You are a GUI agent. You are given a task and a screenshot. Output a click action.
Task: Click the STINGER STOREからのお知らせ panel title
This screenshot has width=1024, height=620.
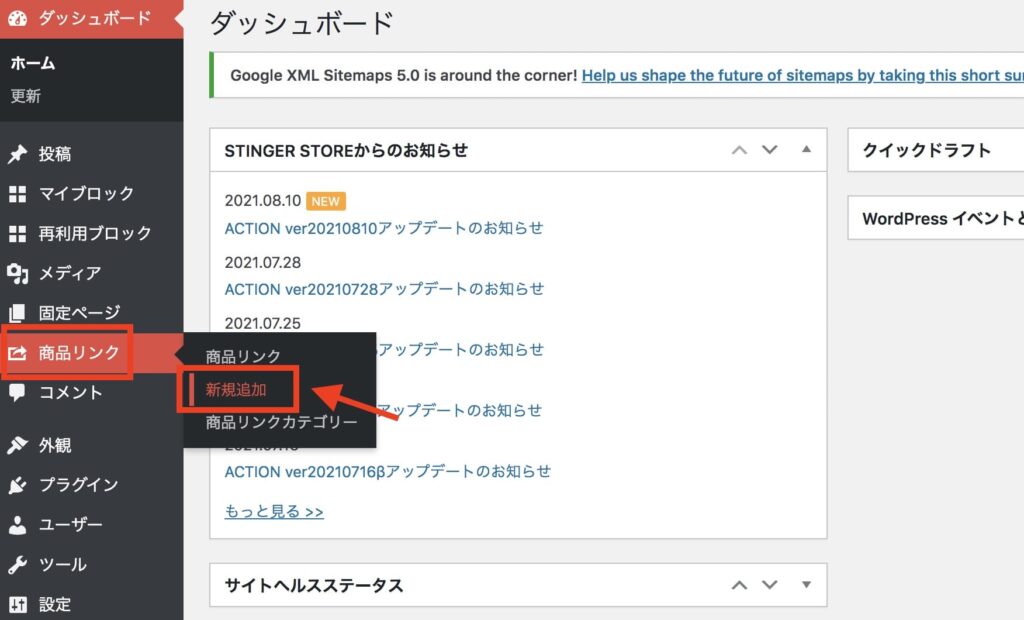(x=346, y=151)
